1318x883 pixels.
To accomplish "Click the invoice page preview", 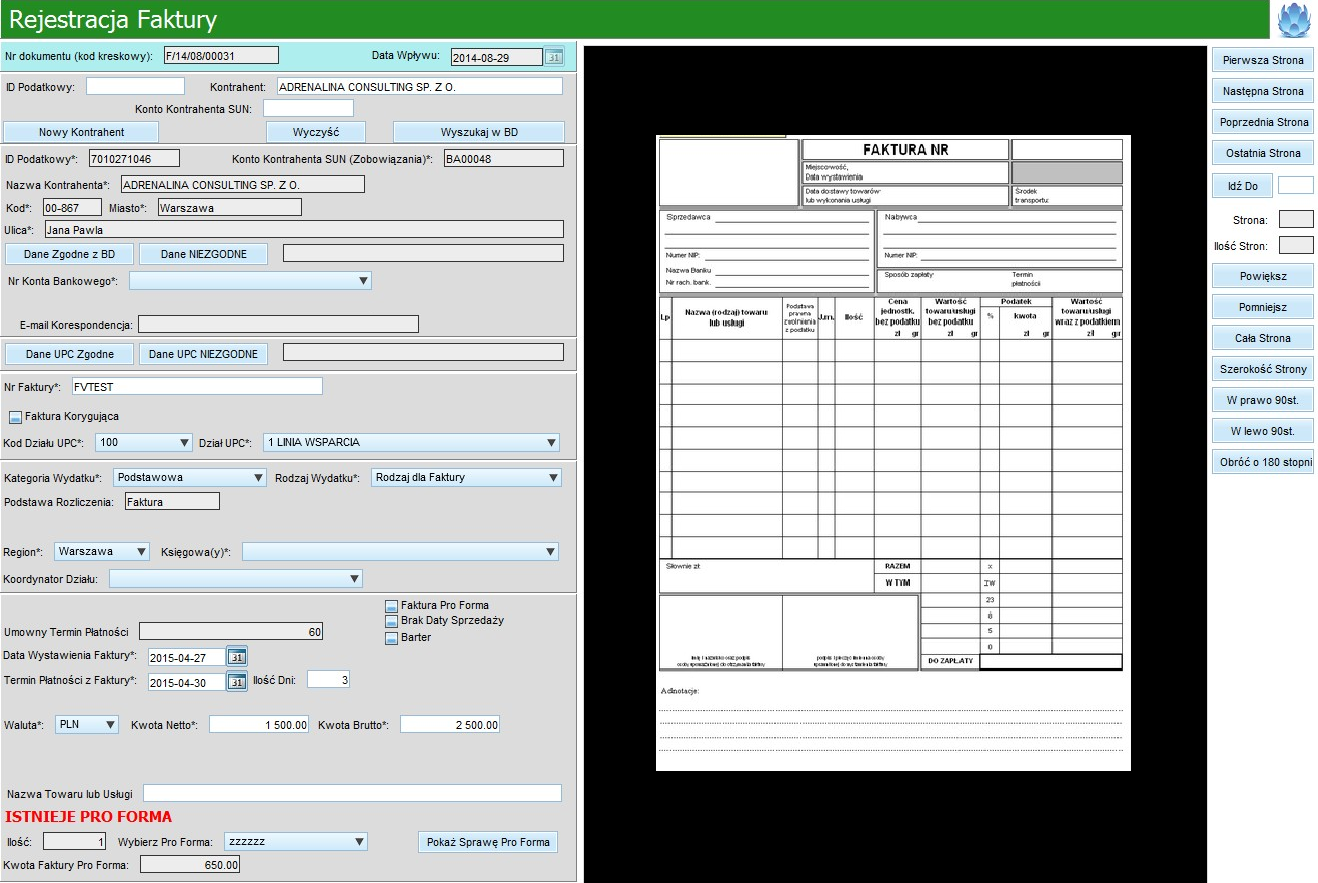I will pos(892,453).
